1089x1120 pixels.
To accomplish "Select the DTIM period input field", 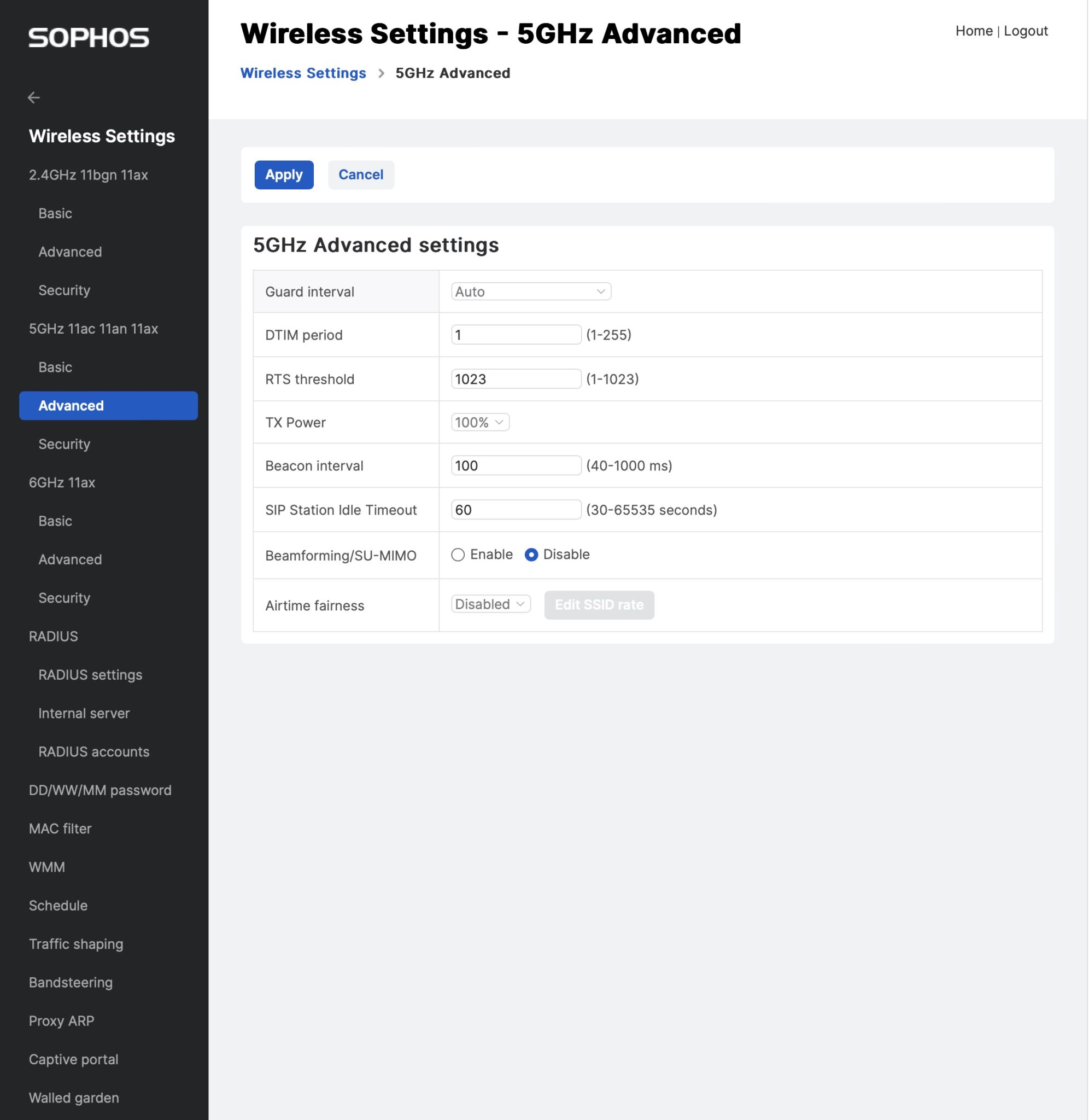I will tap(515, 335).
